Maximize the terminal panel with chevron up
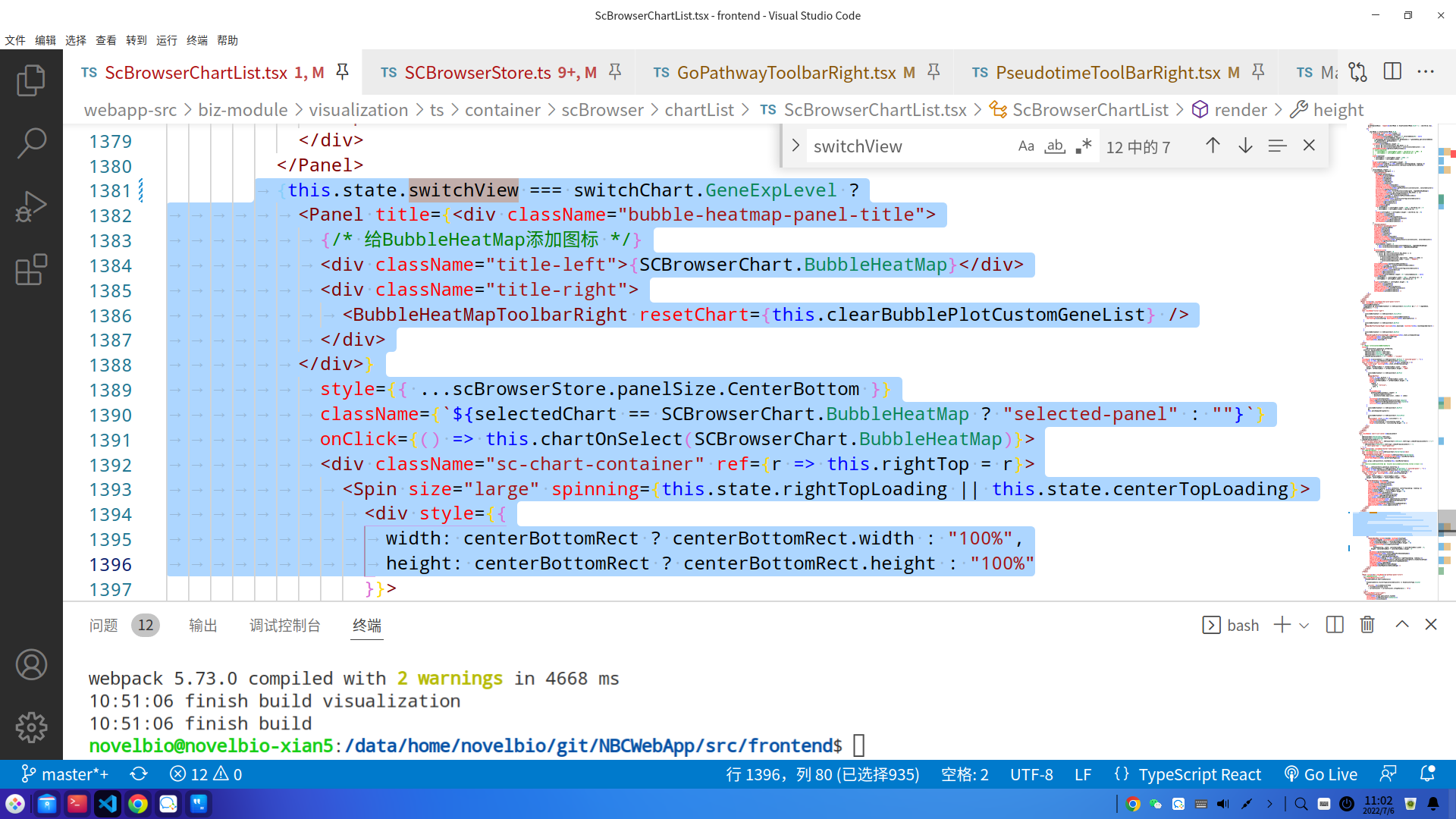This screenshot has height=819, width=1456. pyautogui.click(x=1402, y=624)
